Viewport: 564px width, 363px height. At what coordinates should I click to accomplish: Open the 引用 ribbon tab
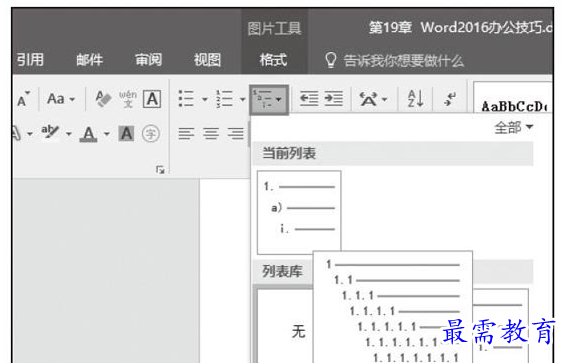tap(30, 60)
